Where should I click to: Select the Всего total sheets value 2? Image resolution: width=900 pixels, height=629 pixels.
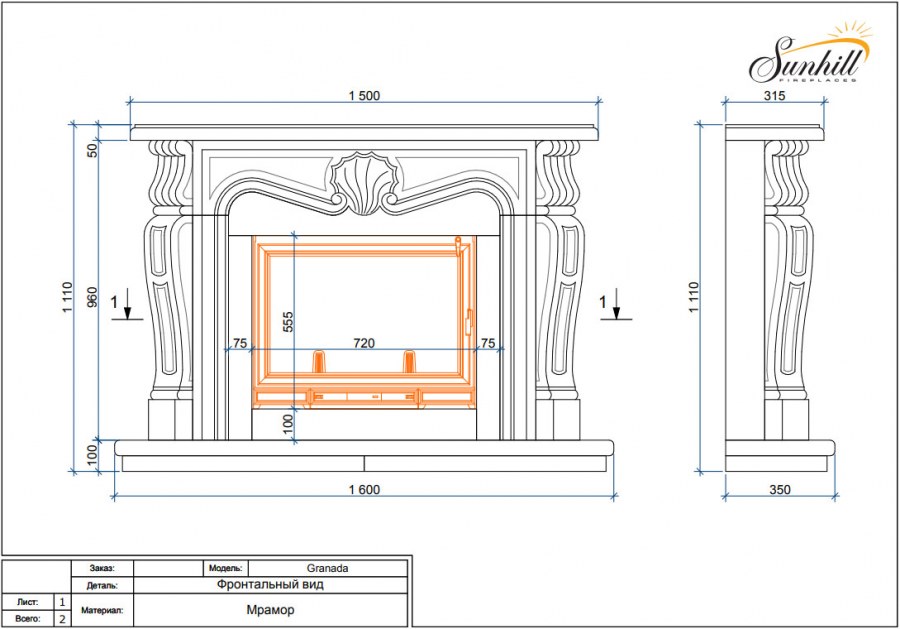[63, 619]
